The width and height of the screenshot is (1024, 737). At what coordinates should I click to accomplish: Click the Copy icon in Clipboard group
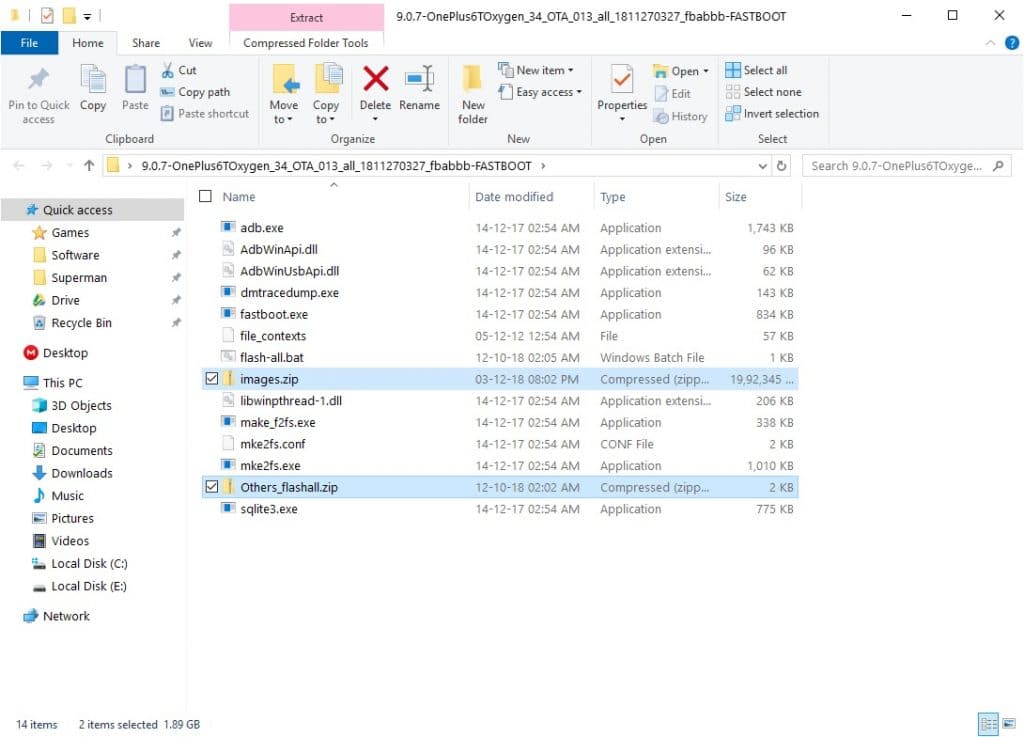point(93,80)
